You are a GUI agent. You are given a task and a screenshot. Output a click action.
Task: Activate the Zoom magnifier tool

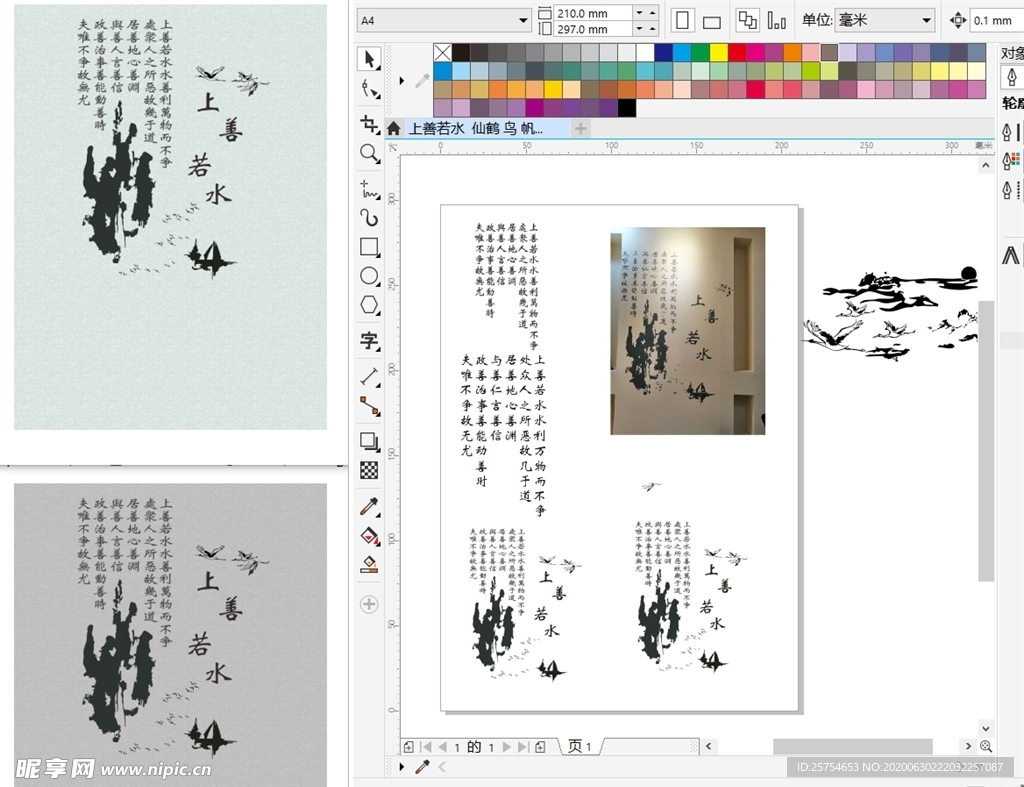click(x=370, y=153)
